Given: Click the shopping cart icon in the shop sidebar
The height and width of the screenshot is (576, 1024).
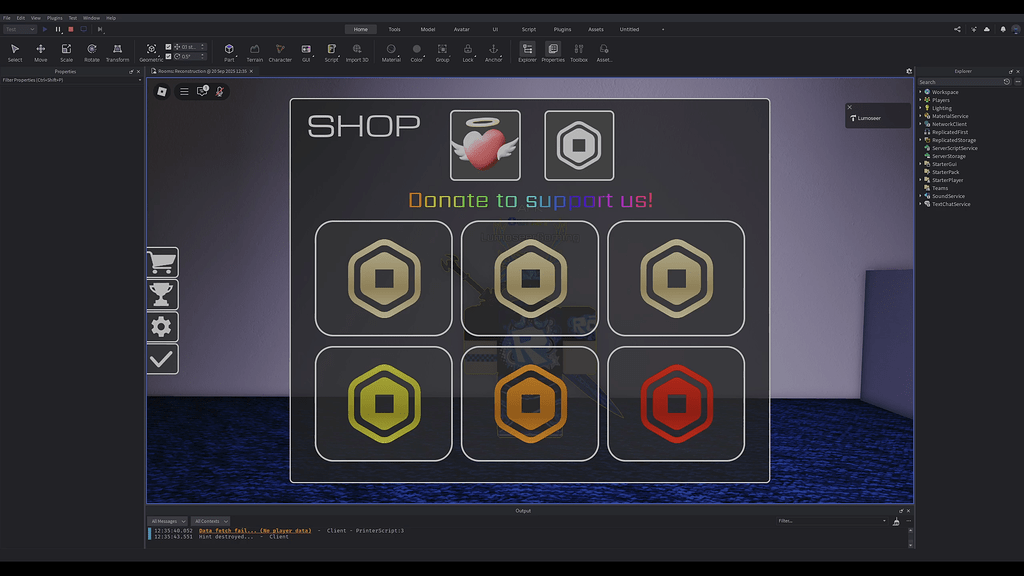Looking at the screenshot, I should [x=162, y=262].
